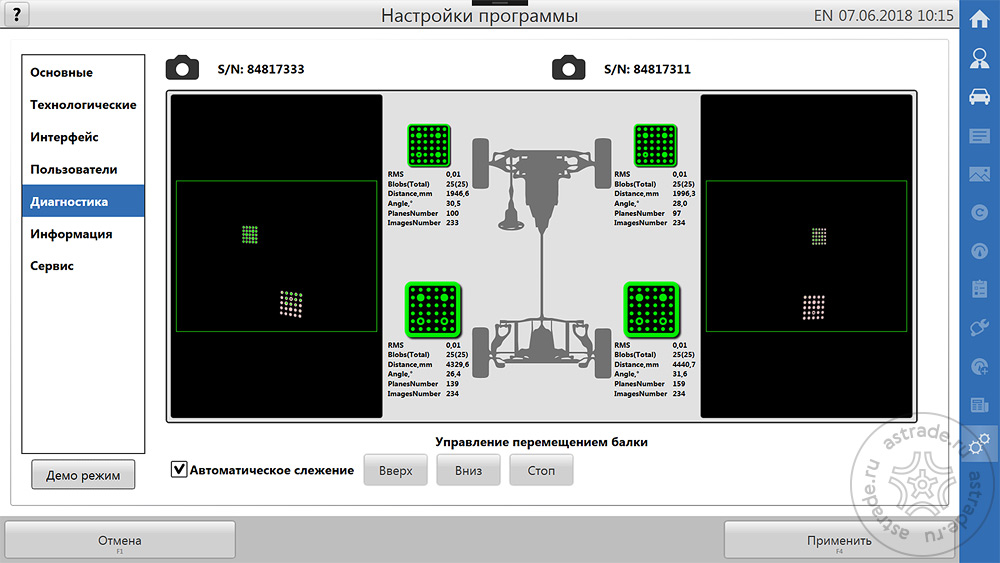Click ImagesNumber value 233

(452, 223)
